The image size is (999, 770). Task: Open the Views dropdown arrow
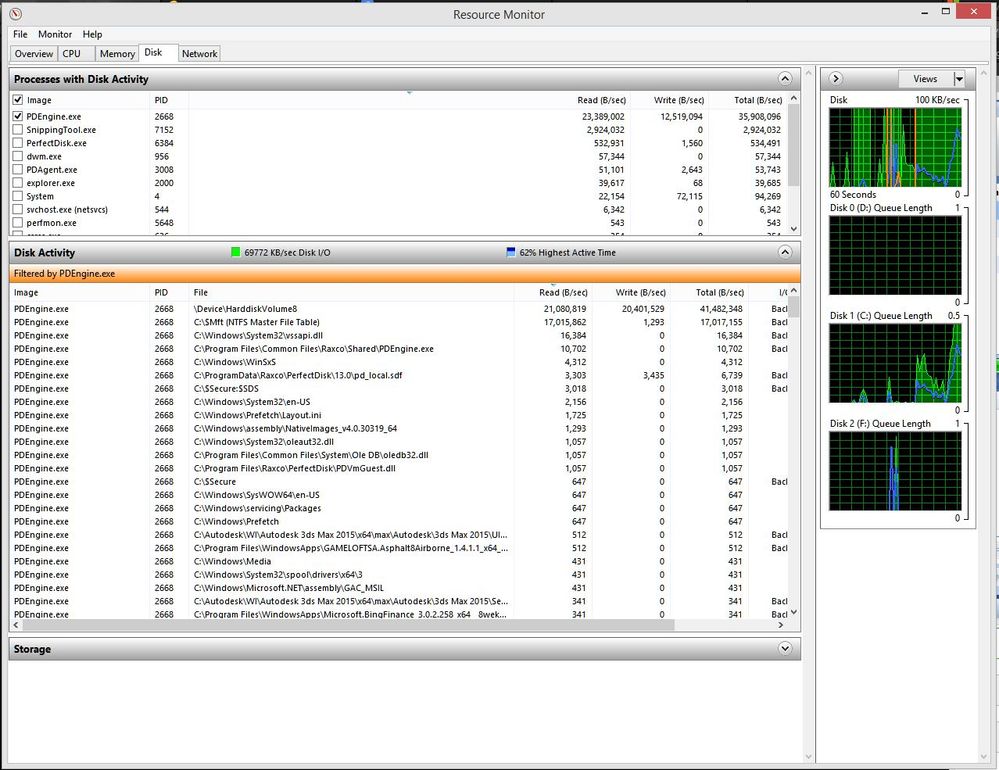(x=959, y=79)
